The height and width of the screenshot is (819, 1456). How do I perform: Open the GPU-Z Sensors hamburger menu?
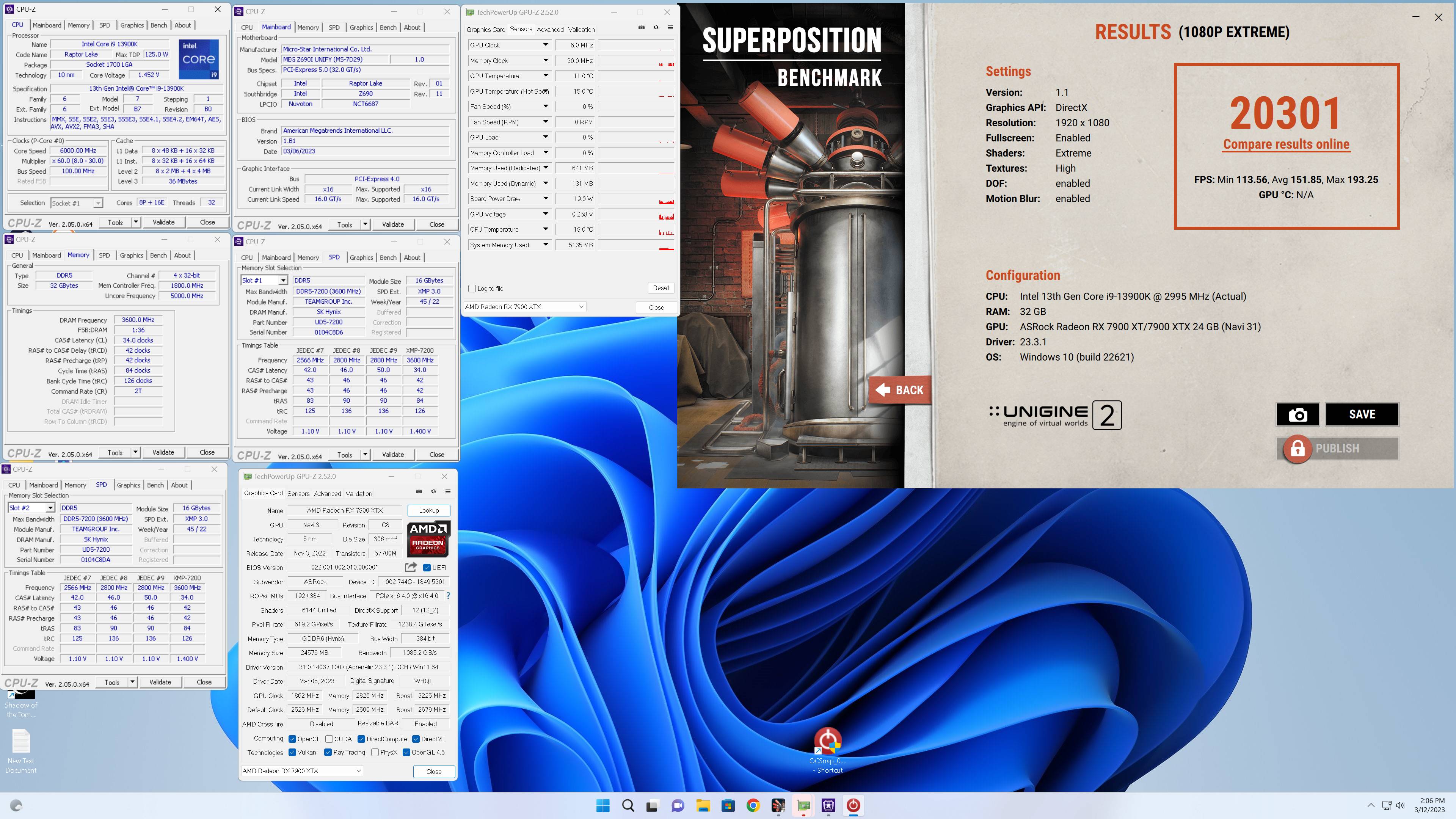pos(670,27)
